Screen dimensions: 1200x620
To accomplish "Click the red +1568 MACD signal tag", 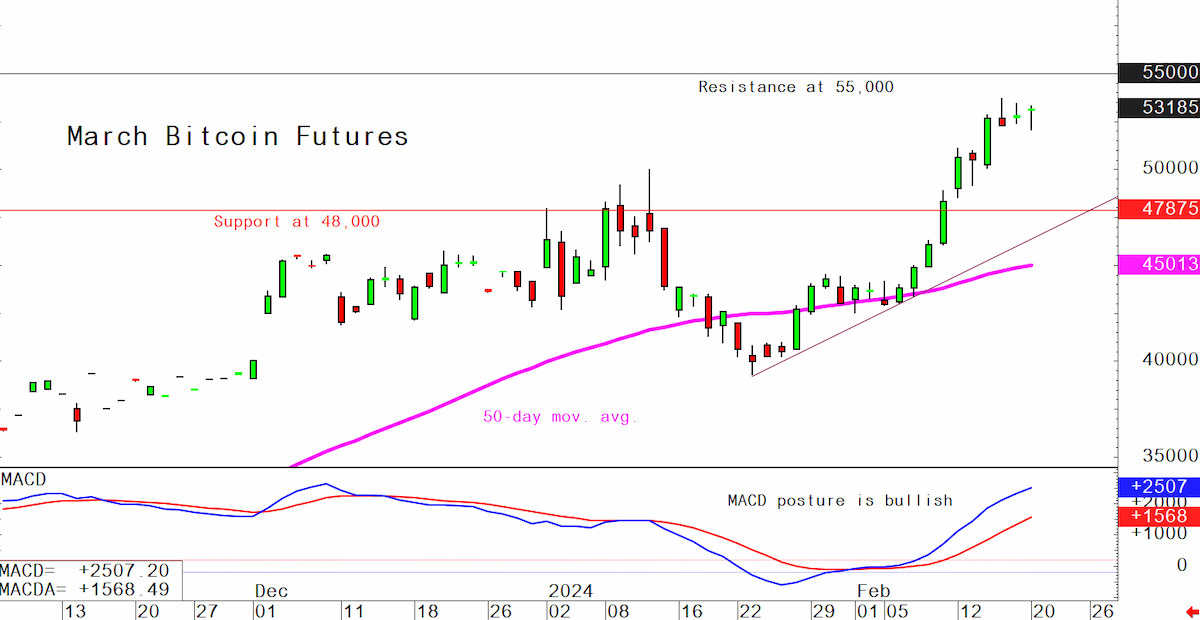I will click(x=1158, y=516).
